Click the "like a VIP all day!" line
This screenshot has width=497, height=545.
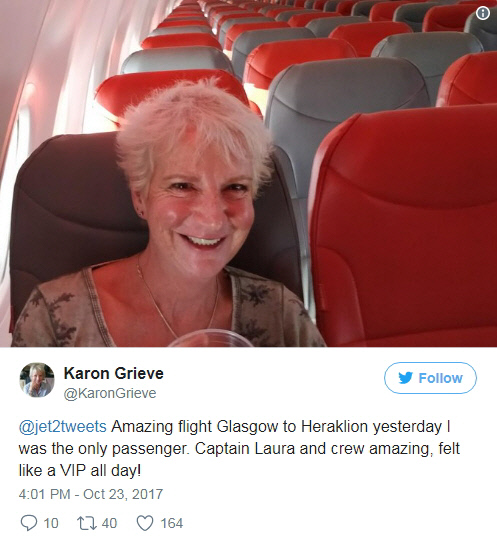pyautogui.click(x=80, y=471)
